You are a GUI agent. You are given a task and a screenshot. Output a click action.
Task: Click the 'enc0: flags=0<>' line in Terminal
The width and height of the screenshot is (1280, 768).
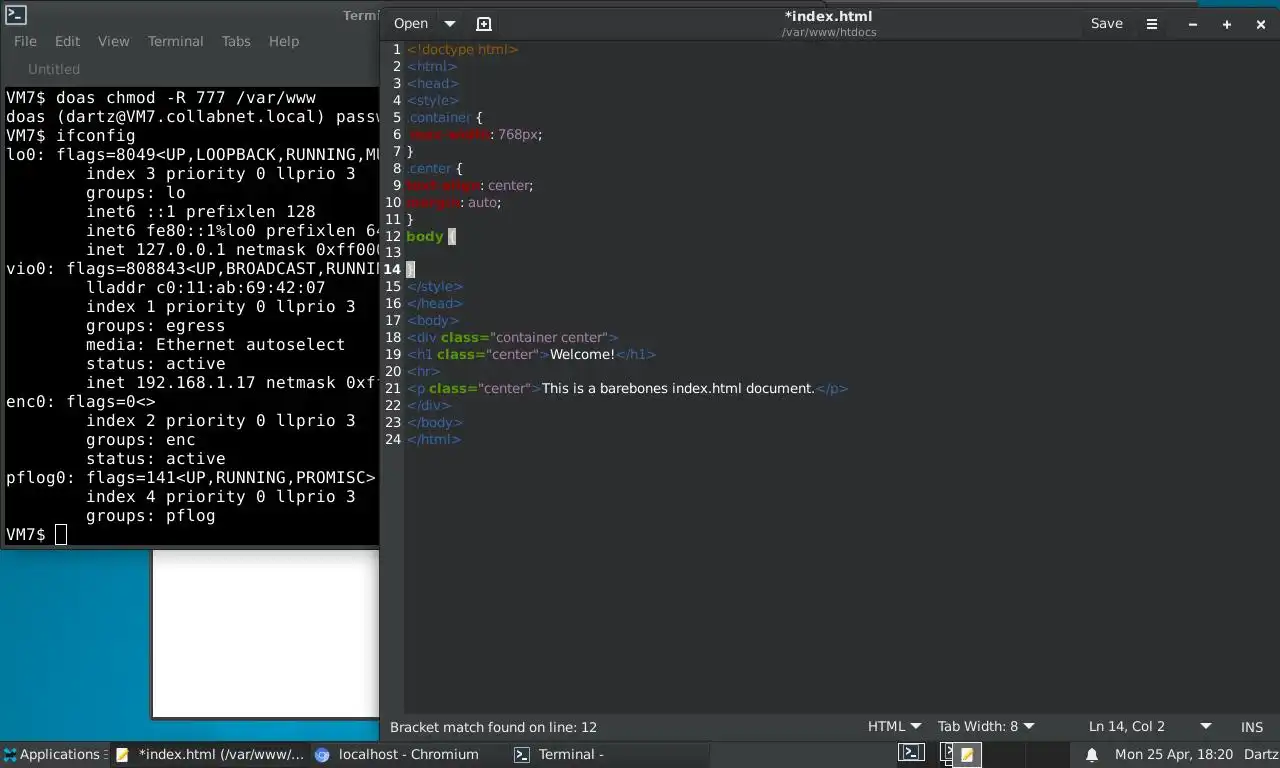click(81, 402)
